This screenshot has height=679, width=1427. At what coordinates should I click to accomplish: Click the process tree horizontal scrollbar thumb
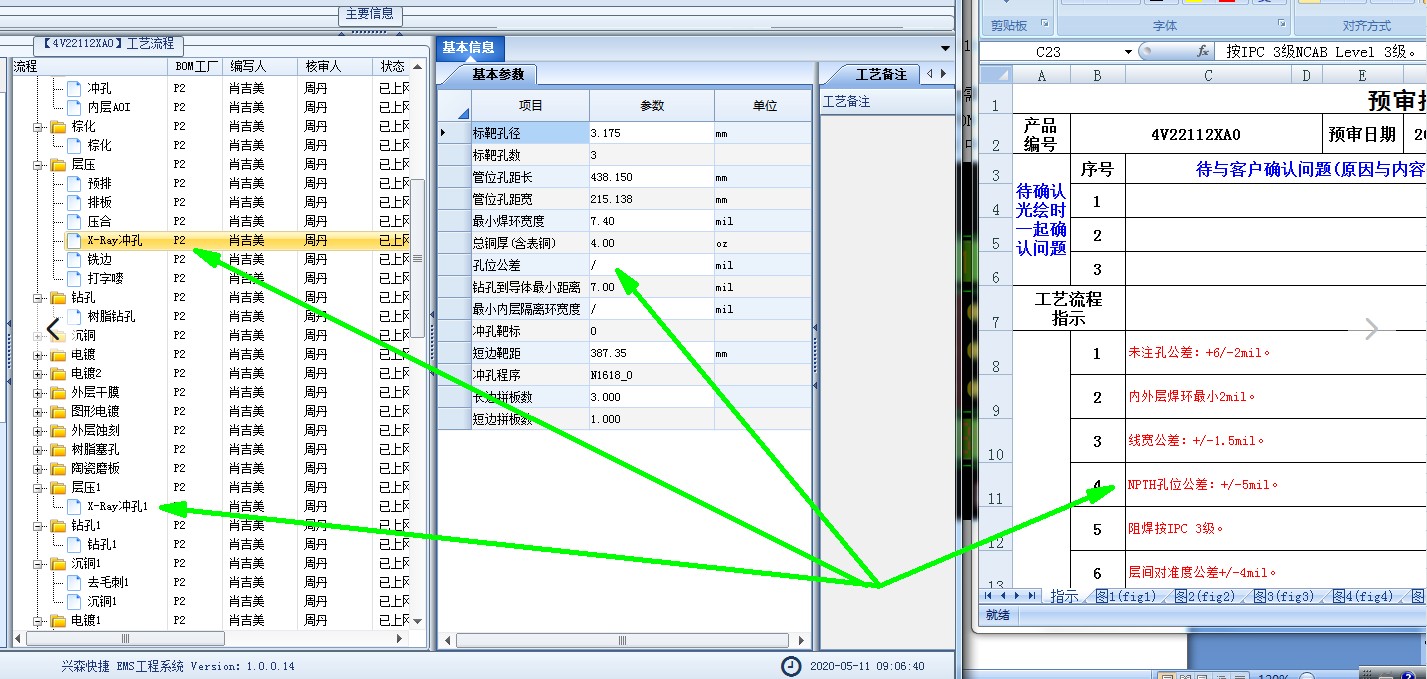(x=125, y=638)
